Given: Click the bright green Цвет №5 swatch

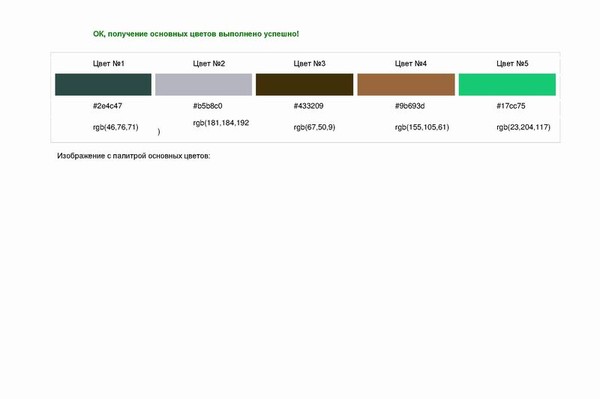Looking at the screenshot, I should 507,85.
